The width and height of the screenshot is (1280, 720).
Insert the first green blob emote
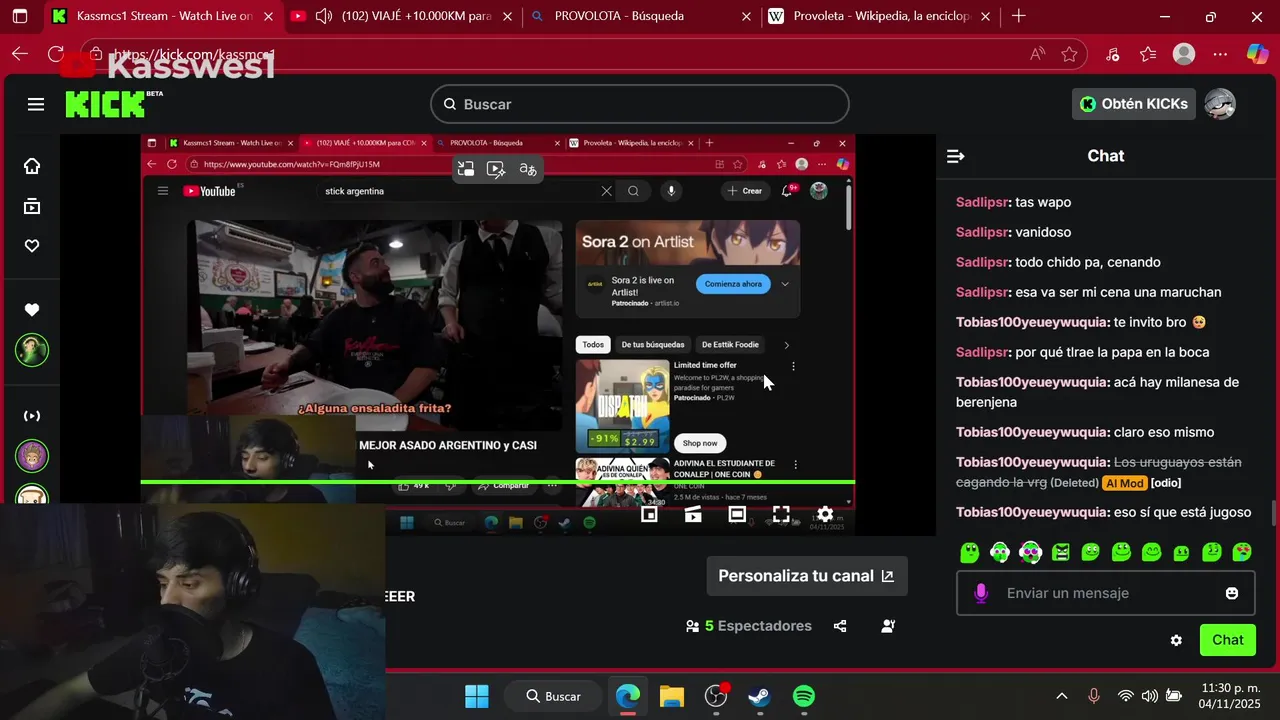coord(969,552)
